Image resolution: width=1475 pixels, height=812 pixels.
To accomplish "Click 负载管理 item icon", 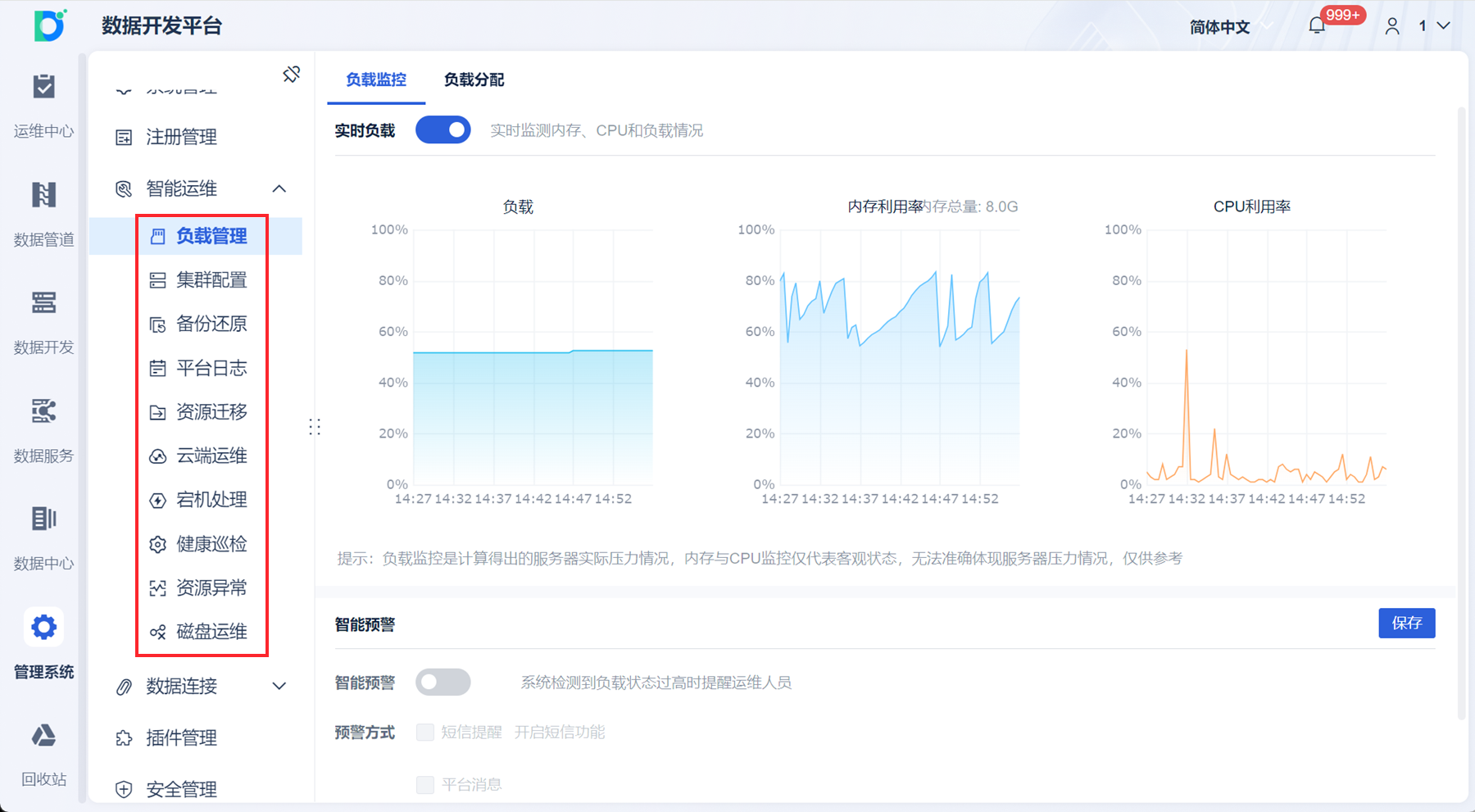I will pos(158,237).
